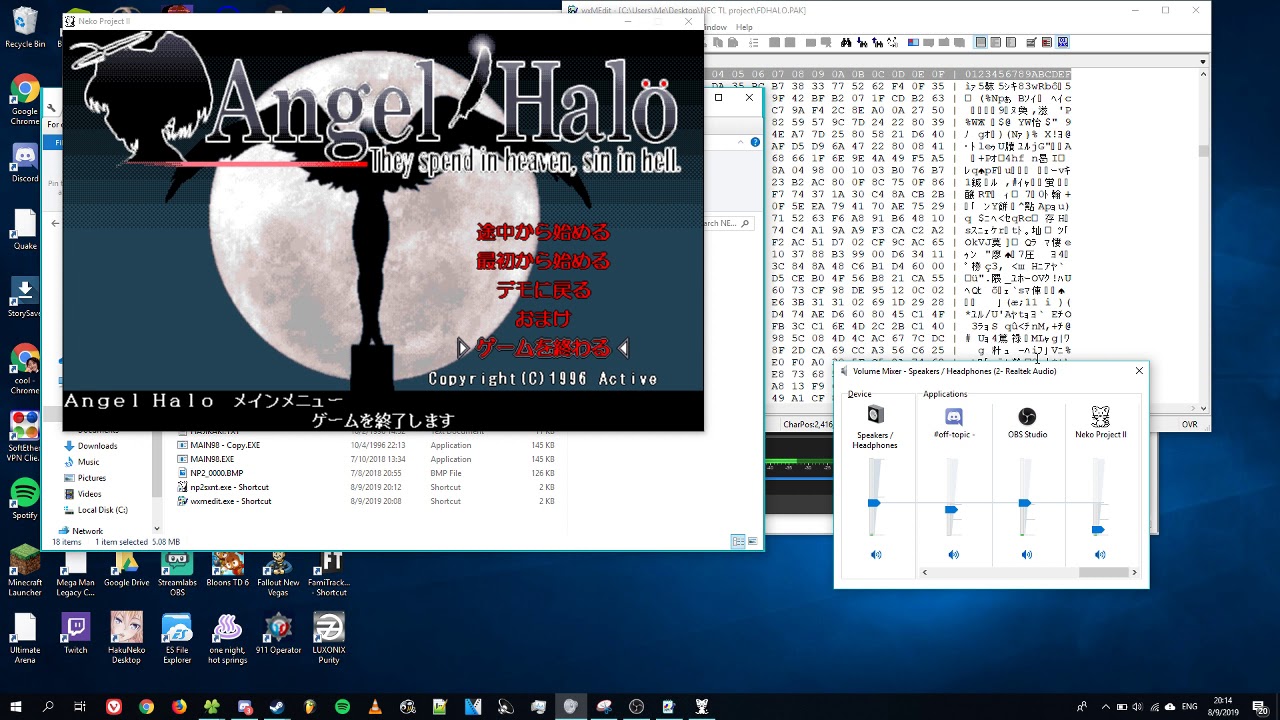Select MAIN98.EXE file in File Explorer
Viewport: 1280px width, 720px height.
pos(212,459)
